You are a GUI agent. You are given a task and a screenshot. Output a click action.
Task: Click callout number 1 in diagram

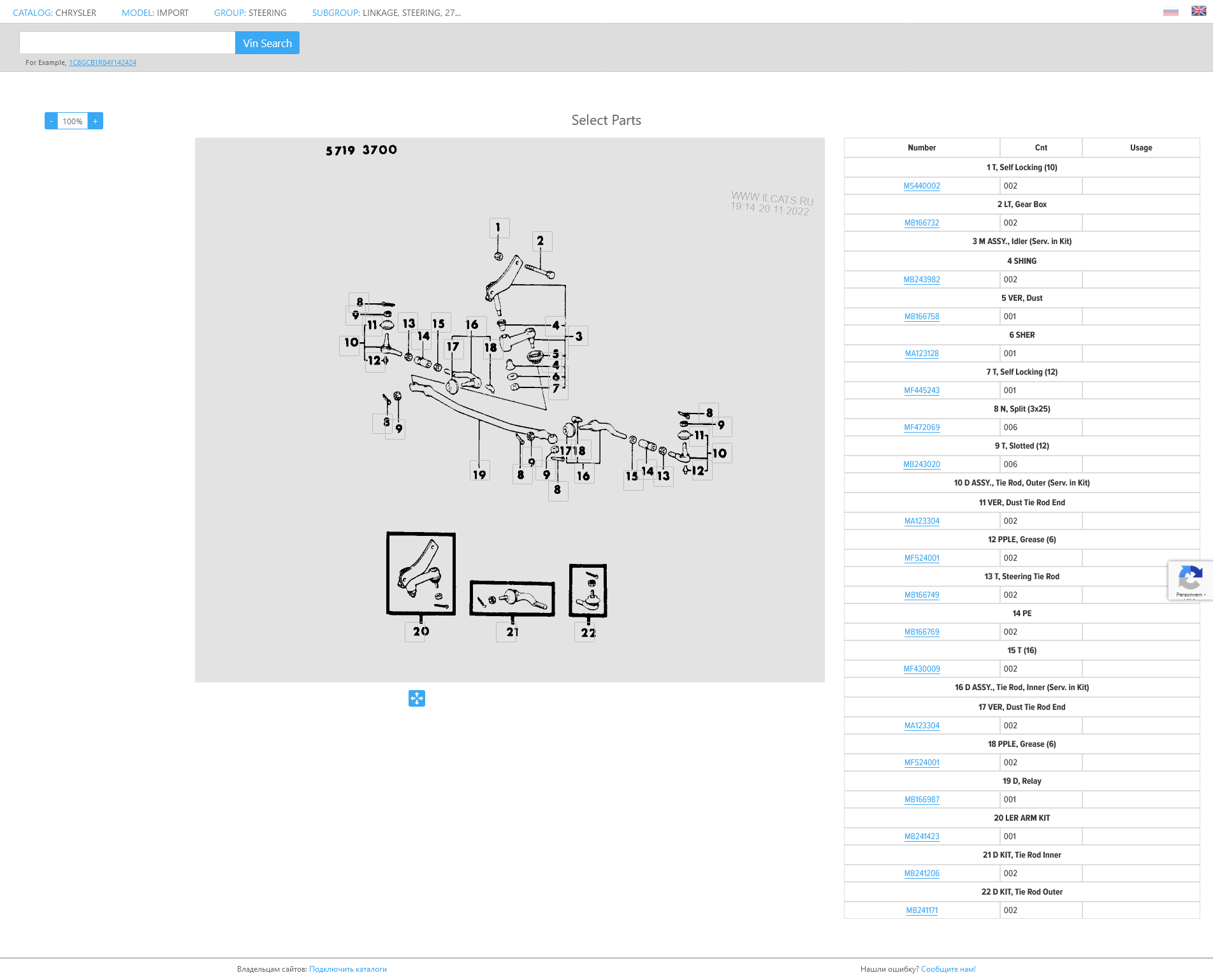click(x=498, y=227)
